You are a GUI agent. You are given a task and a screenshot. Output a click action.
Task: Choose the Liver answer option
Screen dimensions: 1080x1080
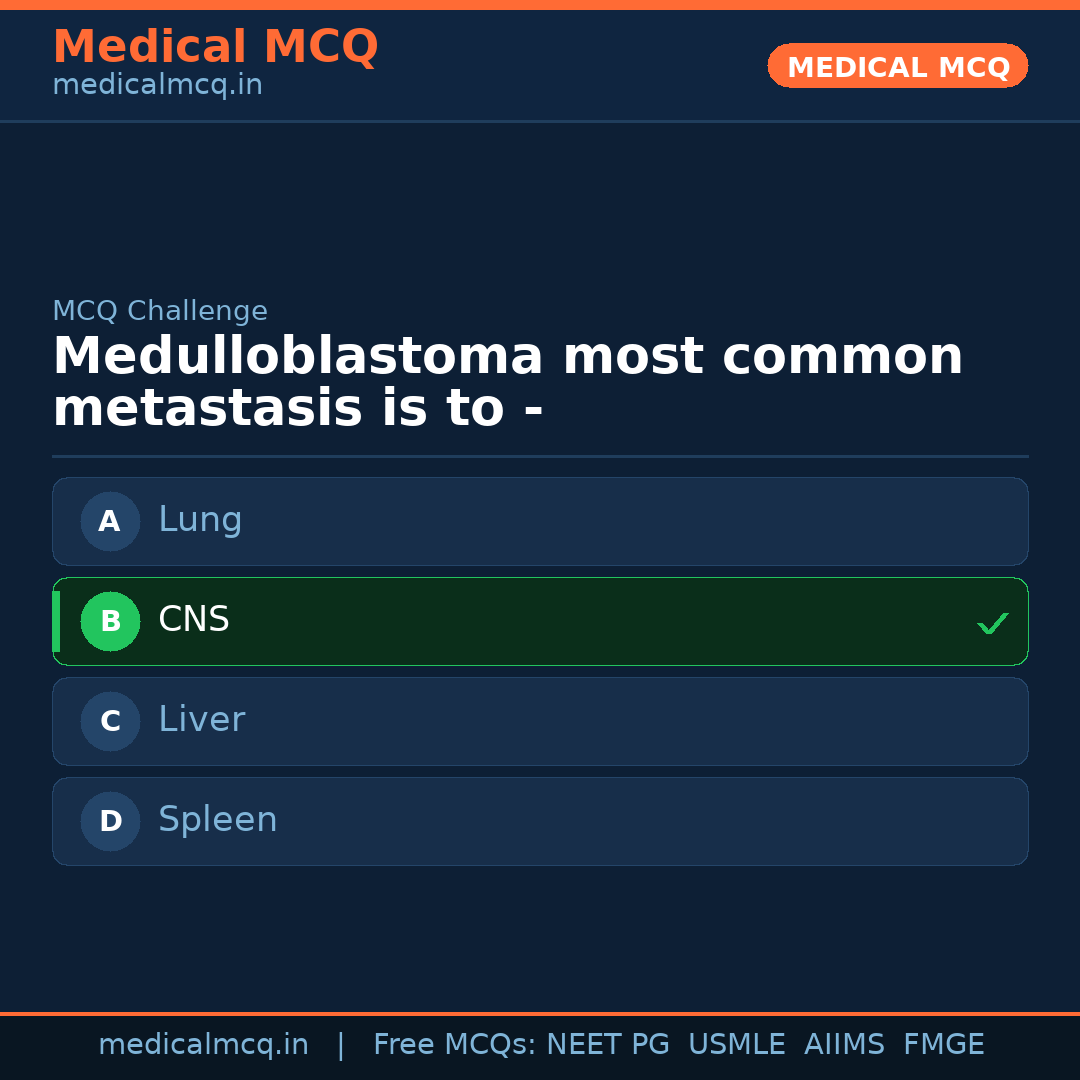point(540,721)
